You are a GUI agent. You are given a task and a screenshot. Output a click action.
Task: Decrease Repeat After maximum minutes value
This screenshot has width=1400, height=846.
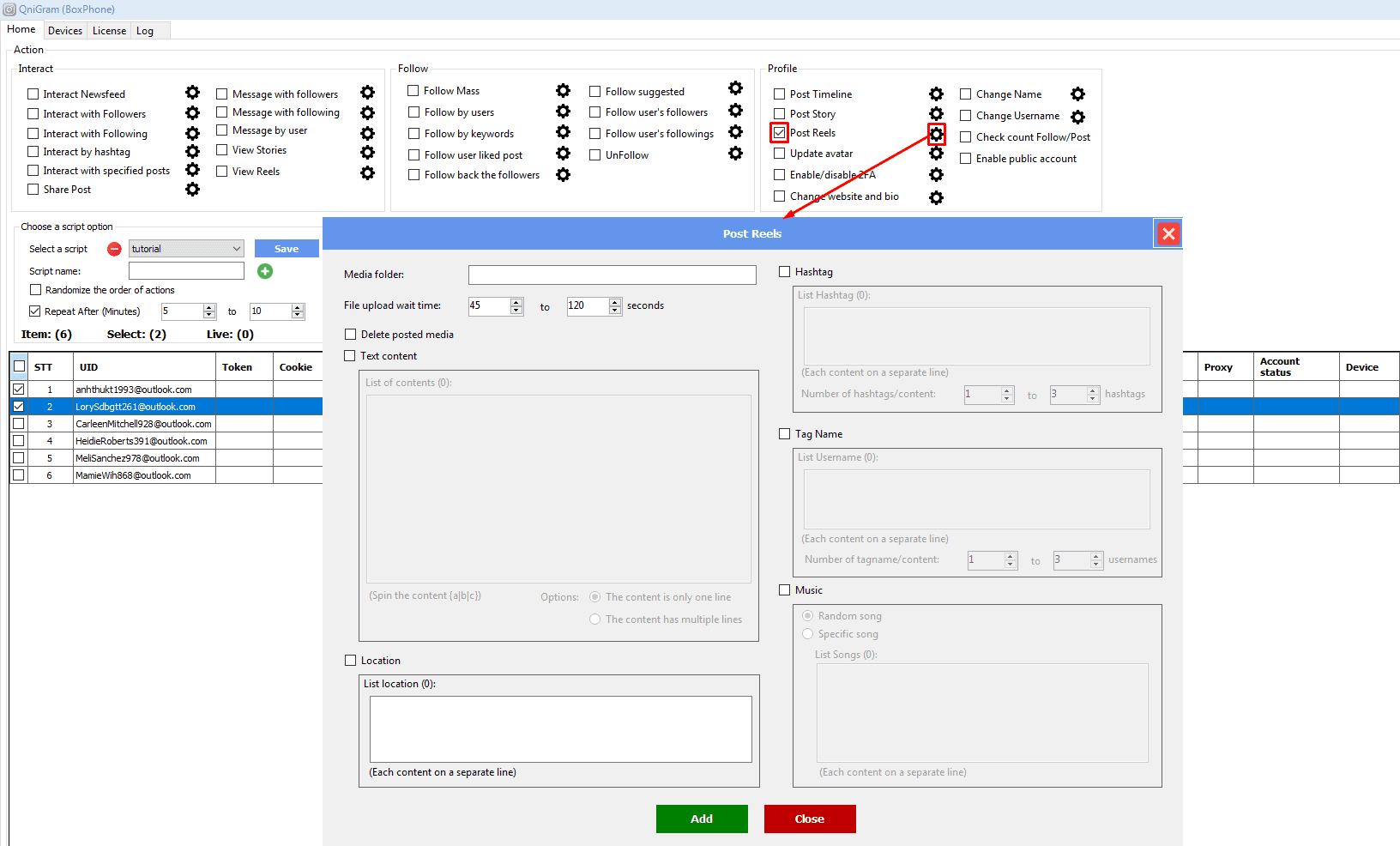coord(298,315)
